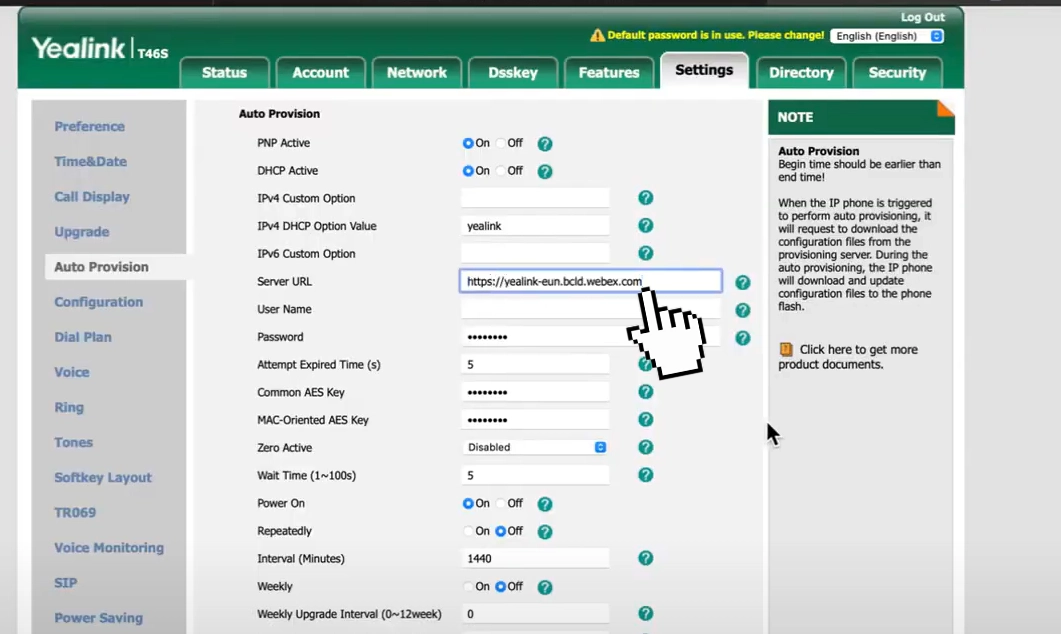Open the English language selector
This screenshot has width=1061, height=634.
[x=887, y=36]
